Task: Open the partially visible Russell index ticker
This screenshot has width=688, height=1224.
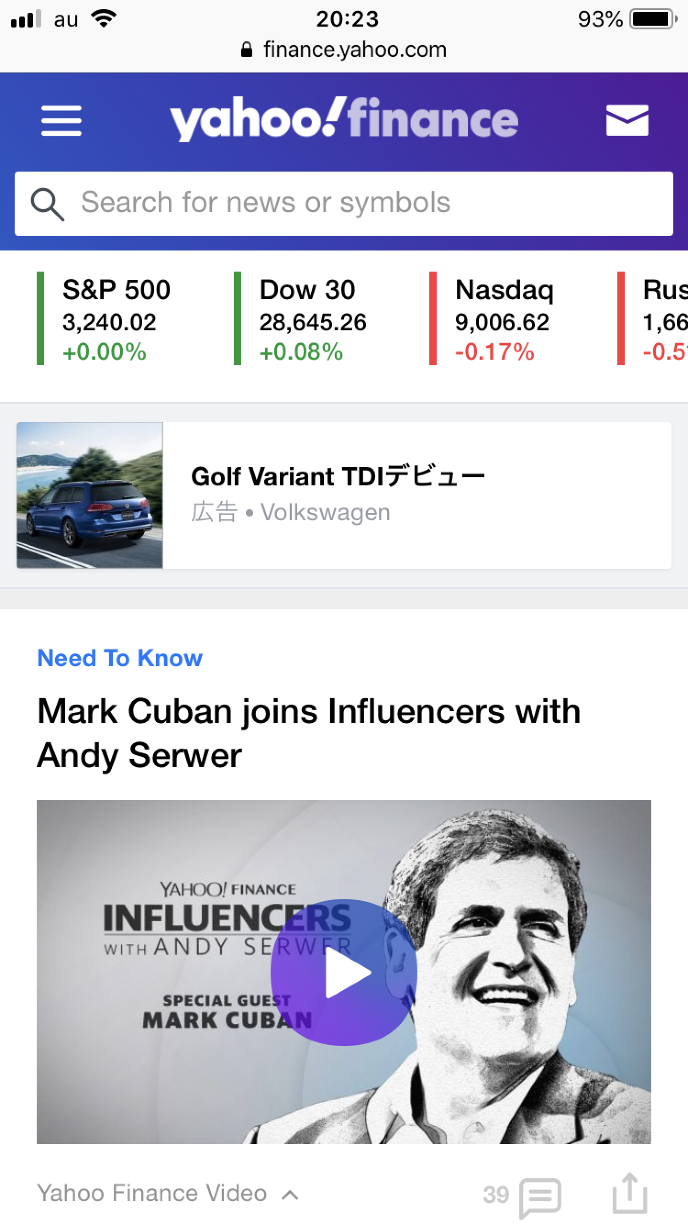Action: (662, 320)
